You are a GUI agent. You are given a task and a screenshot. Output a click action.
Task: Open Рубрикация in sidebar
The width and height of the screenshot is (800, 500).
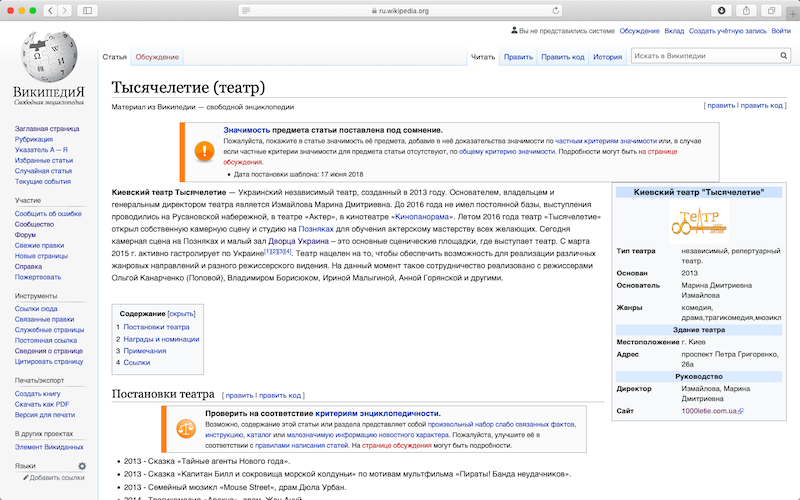pyautogui.click(x=34, y=139)
